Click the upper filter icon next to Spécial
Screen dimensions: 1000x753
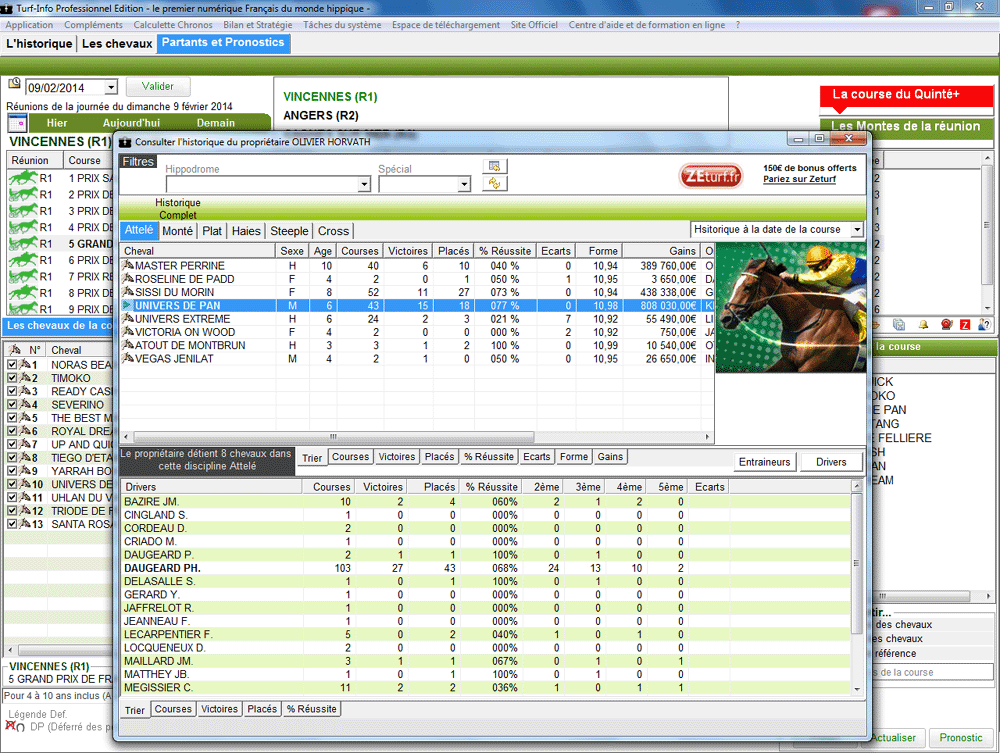[494, 166]
